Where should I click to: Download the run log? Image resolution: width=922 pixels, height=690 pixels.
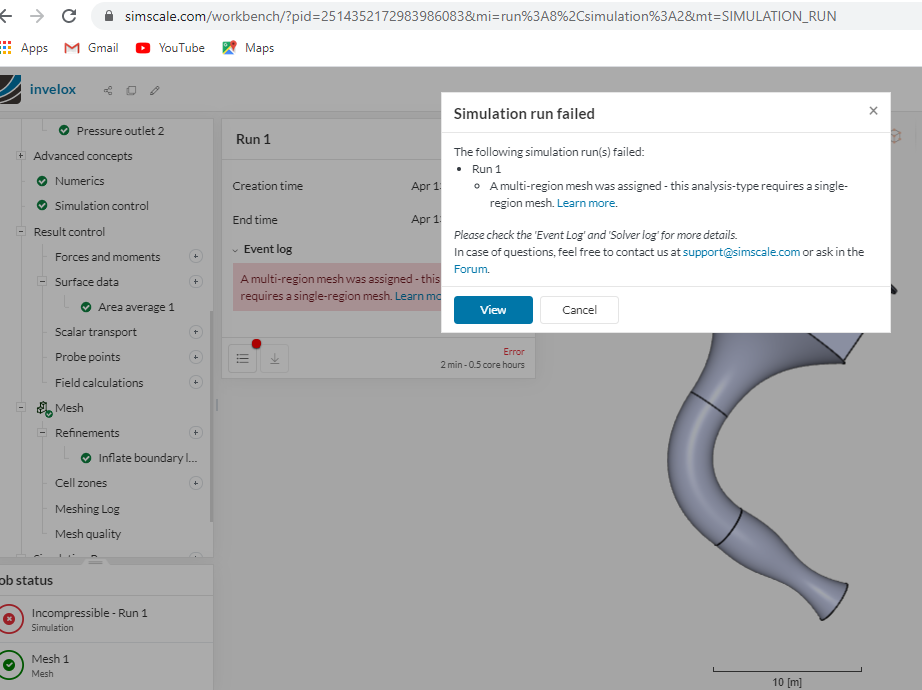point(274,357)
